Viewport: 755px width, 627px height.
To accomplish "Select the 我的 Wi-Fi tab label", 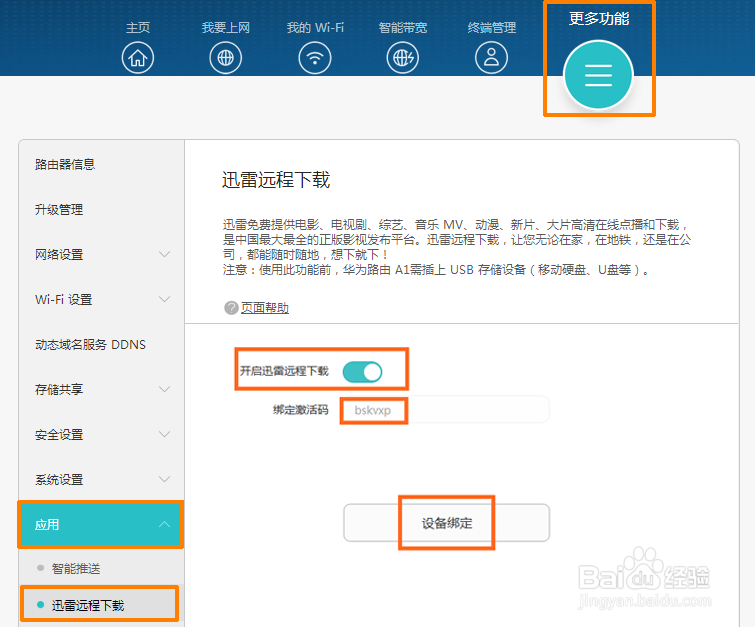I will tap(315, 27).
